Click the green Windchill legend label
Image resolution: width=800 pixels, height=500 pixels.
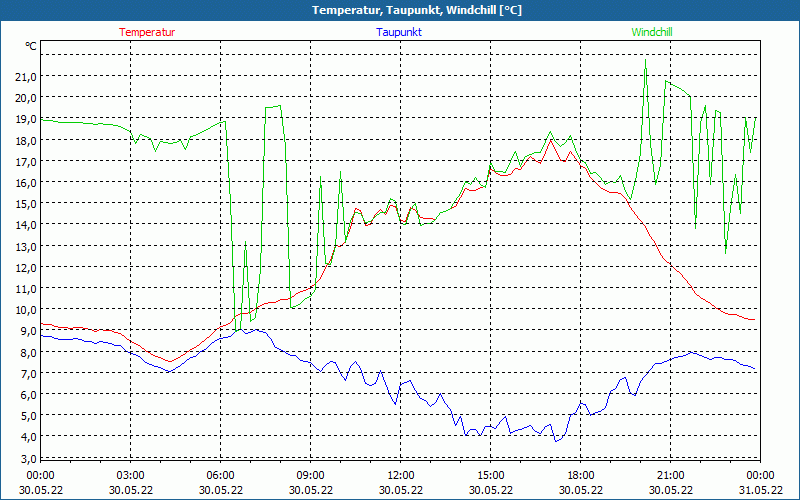point(652,32)
